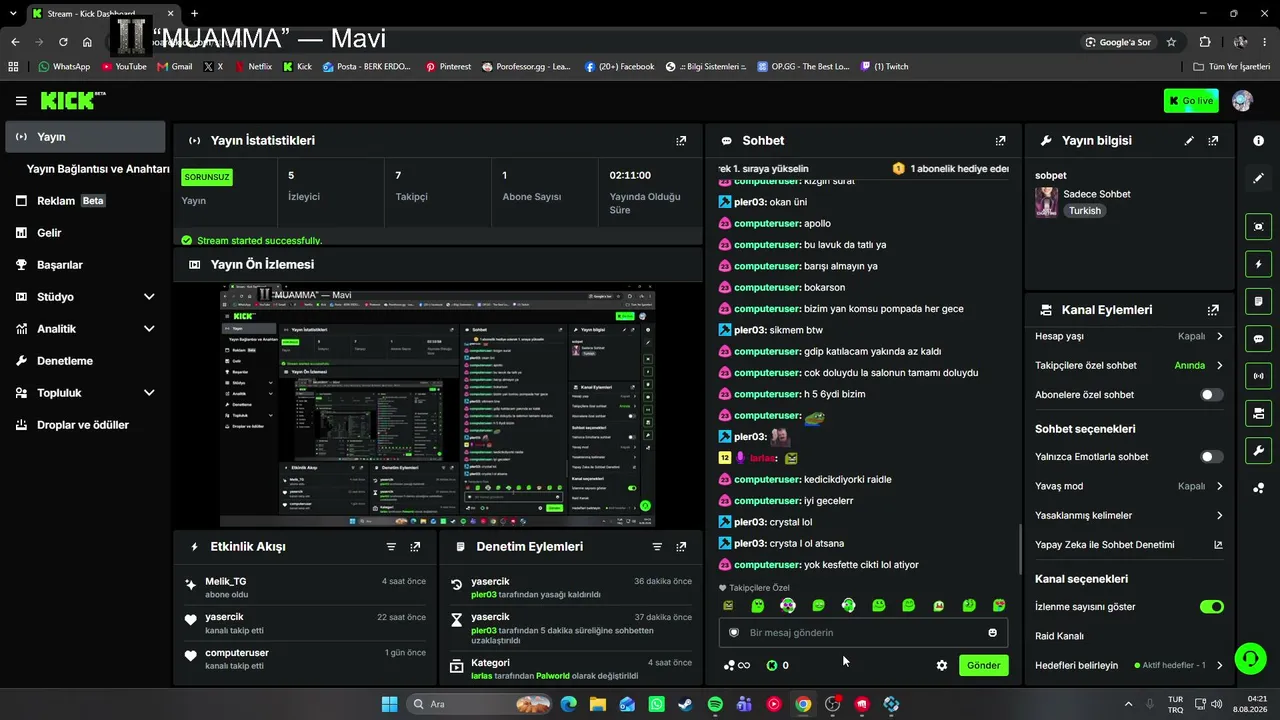Click the info icon in right rail

(1259, 141)
